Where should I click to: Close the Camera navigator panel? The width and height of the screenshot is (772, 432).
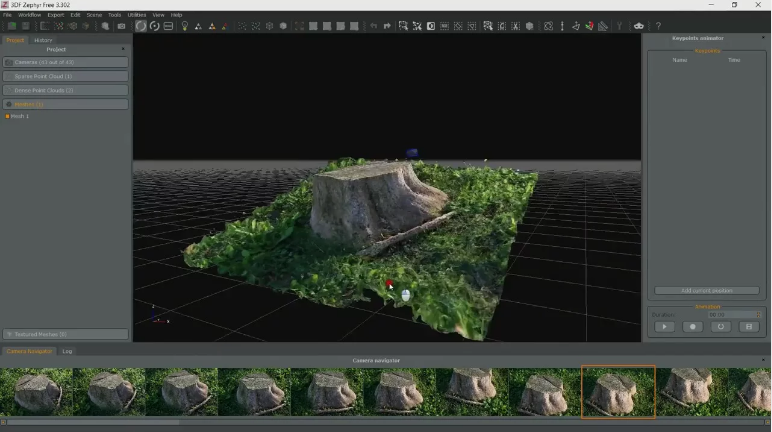pyautogui.click(x=764, y=361)
